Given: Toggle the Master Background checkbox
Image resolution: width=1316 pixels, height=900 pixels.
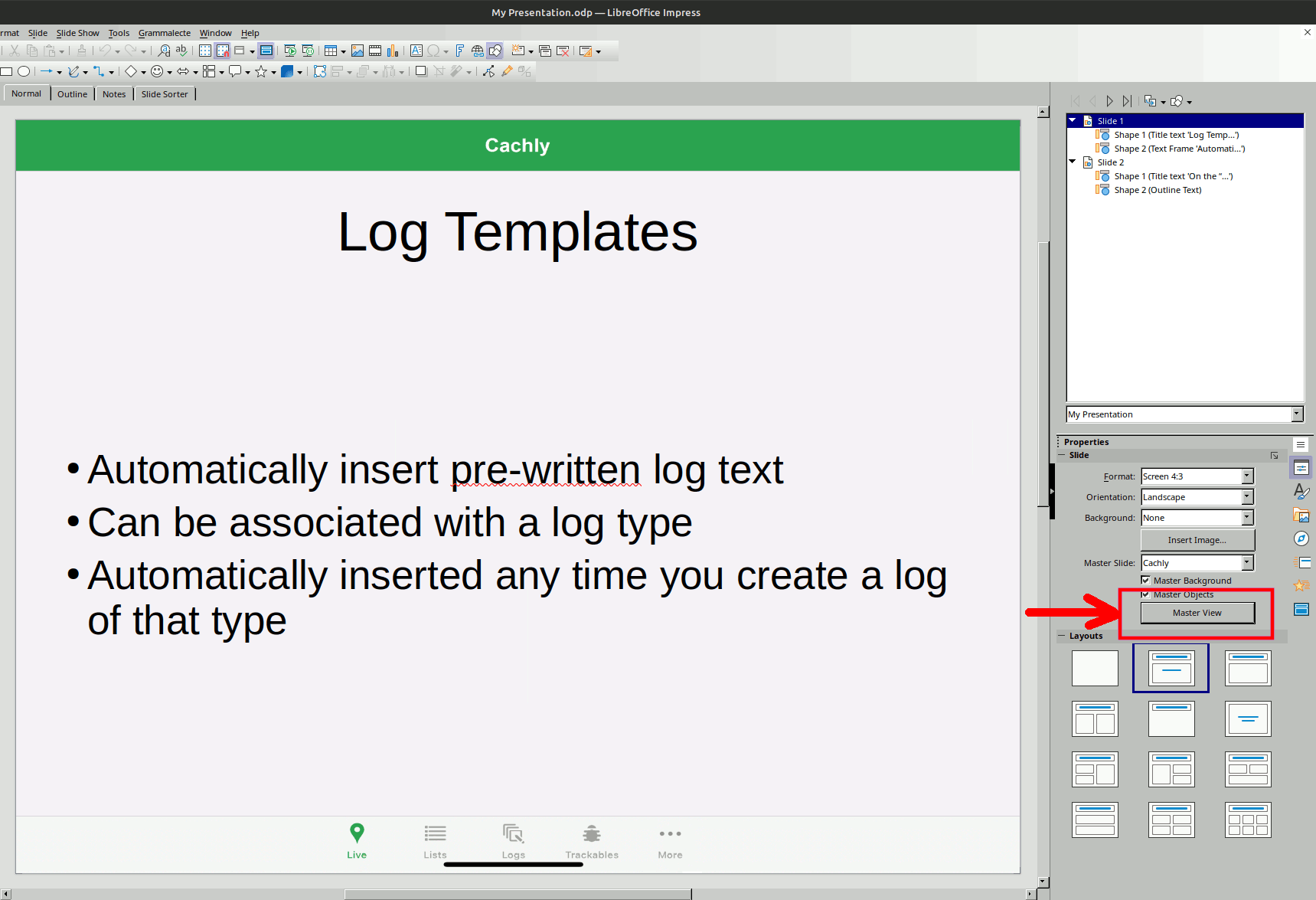Looking at the screenshot, I should tap(1145, 580).
